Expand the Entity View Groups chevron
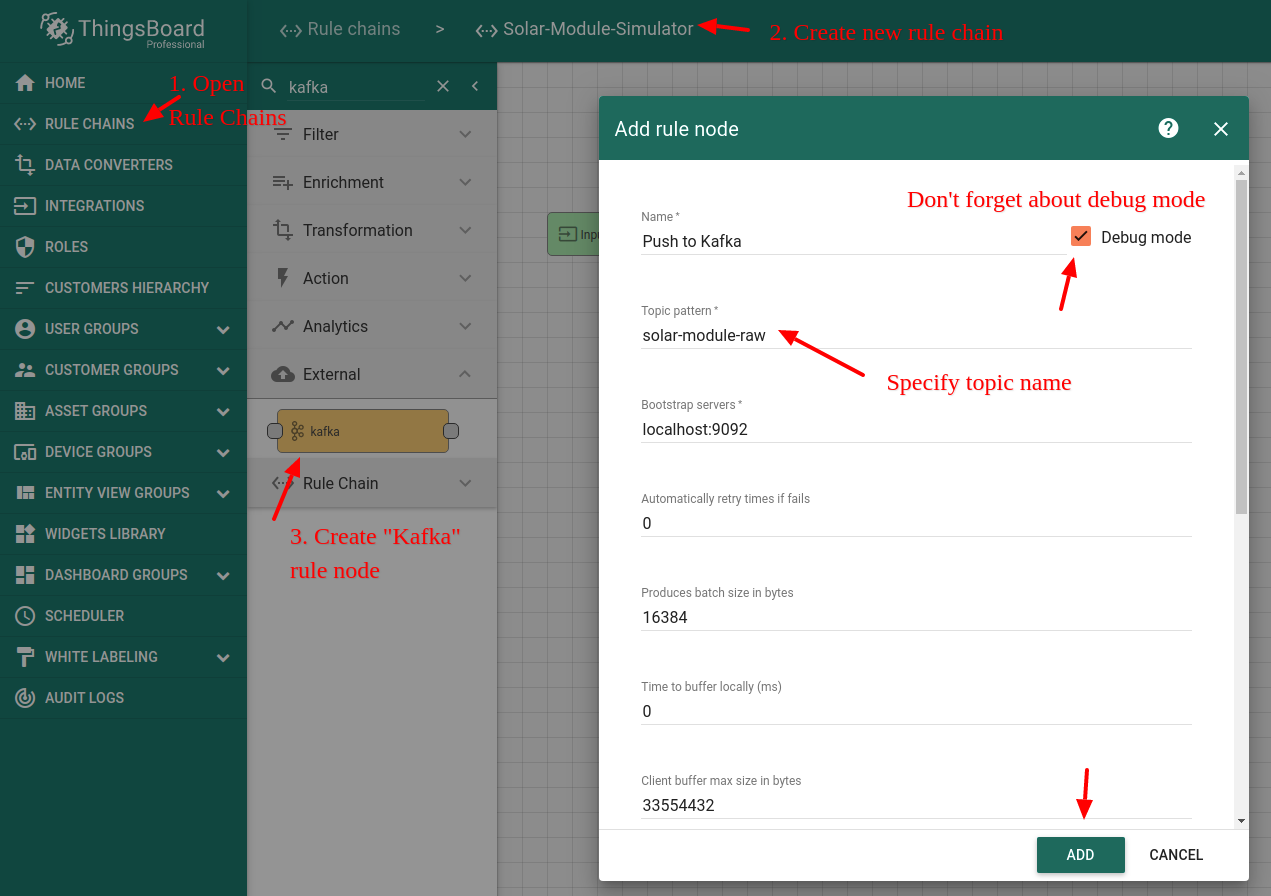This screenshot has height=896, width=1271. tap(223, 494)
